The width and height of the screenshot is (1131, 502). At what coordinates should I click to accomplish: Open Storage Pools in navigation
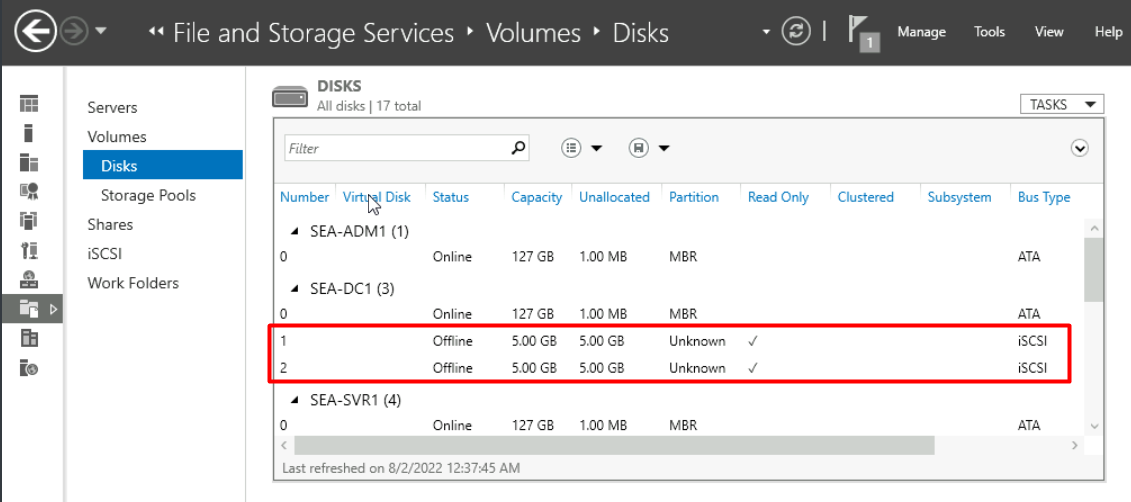(x=148, y=195)
